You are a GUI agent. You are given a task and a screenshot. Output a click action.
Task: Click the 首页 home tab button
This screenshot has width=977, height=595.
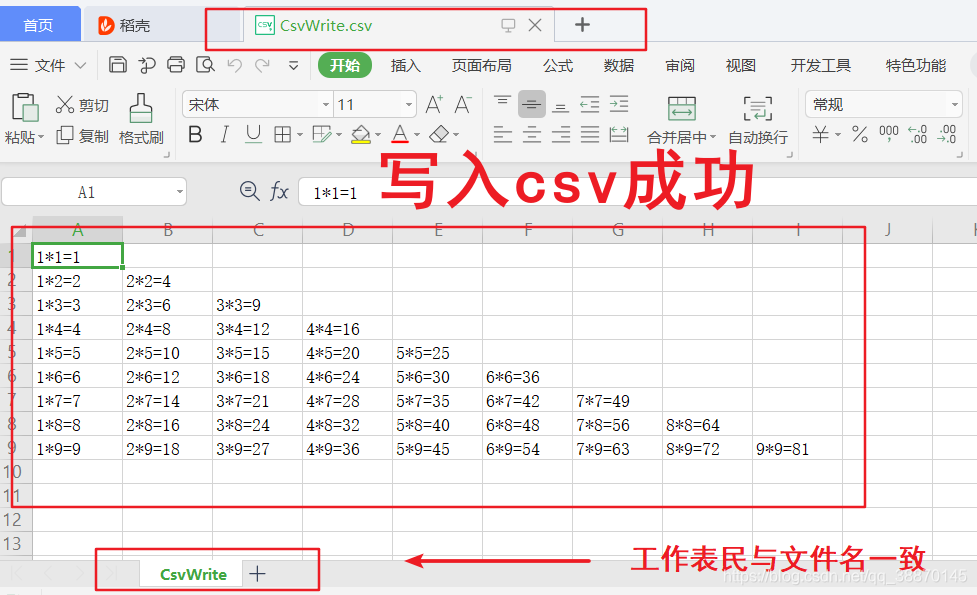click(39, 24)
